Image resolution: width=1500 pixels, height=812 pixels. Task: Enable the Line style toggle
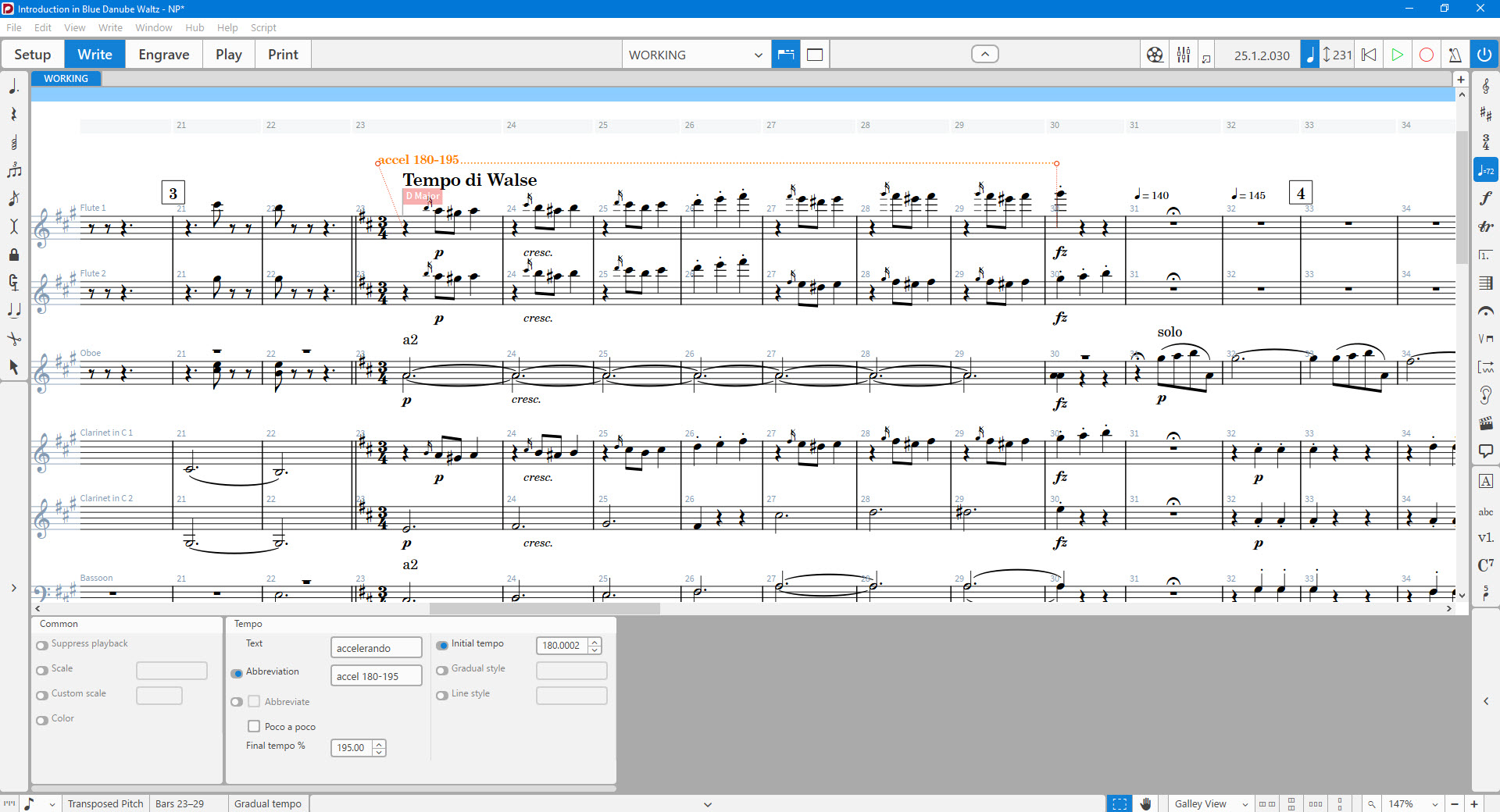tap(442, 695)
